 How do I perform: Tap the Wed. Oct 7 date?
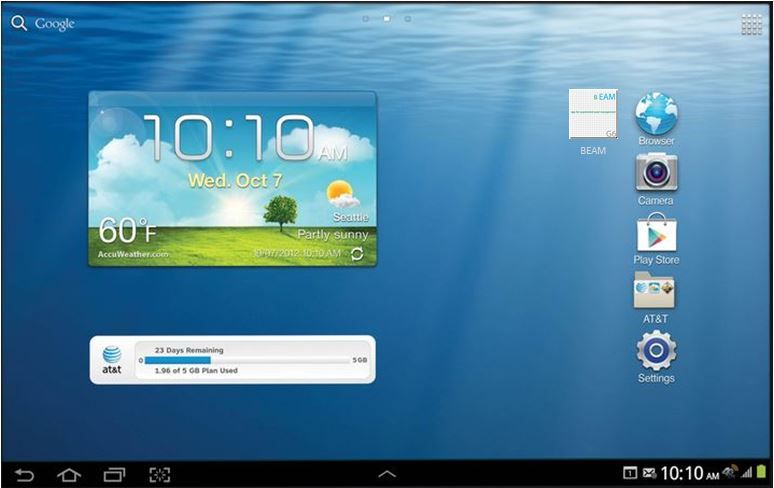click(235, 181)
